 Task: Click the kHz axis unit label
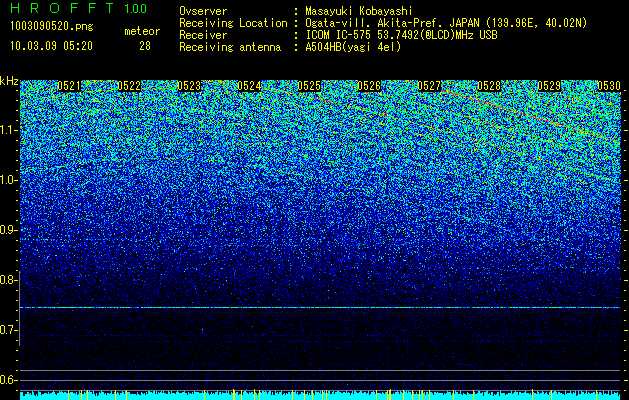[x=9, y=81]
